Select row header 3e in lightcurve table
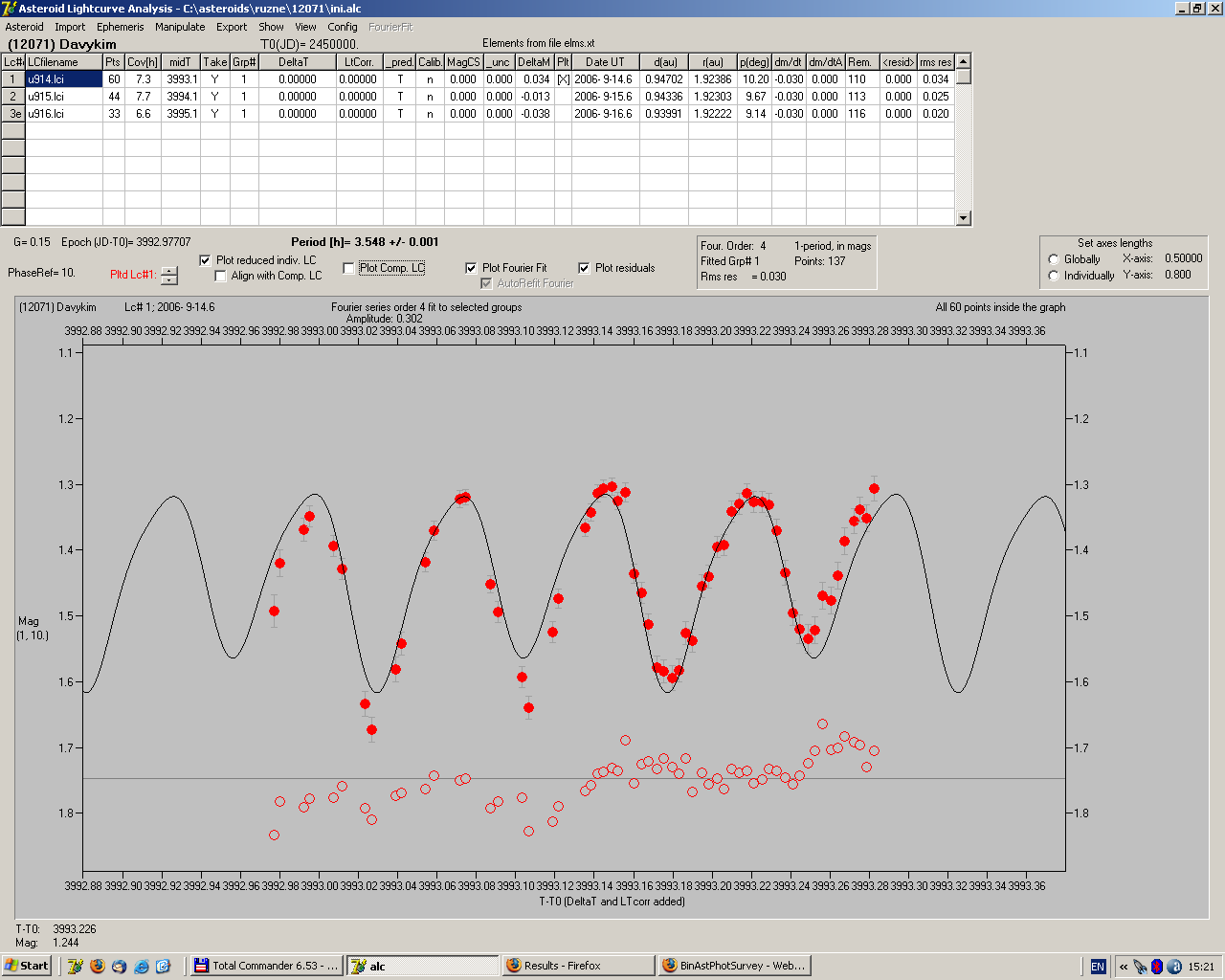 click(x=13, y=114)
